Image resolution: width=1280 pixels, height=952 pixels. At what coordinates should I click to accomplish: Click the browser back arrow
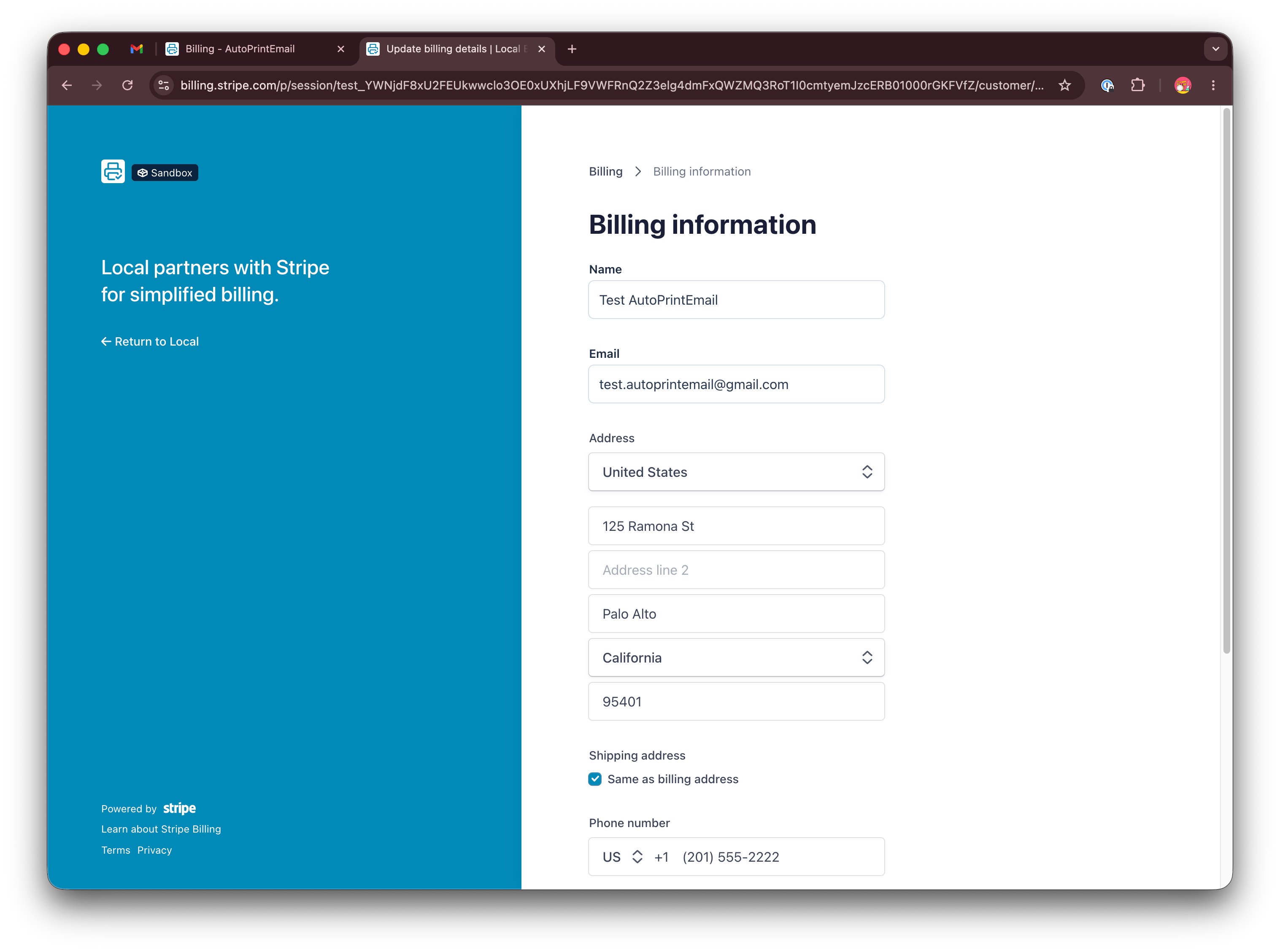coord(67,85)
